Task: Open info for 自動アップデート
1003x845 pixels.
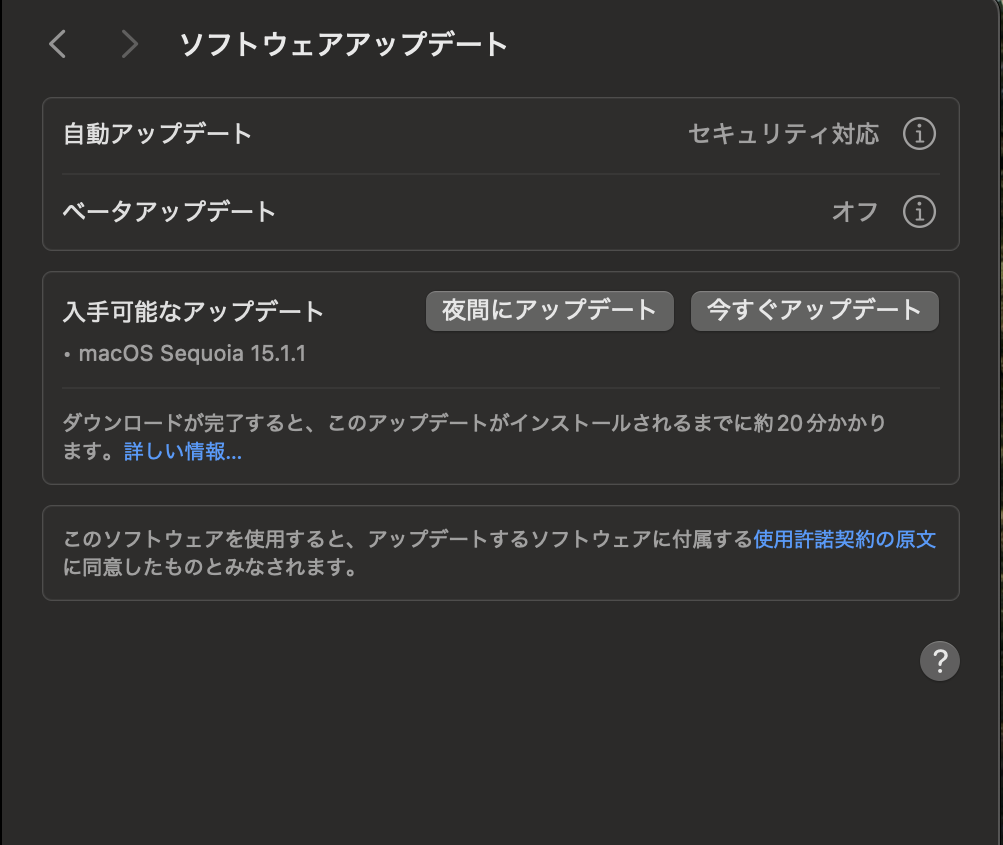Action: [x=919, y=133]
